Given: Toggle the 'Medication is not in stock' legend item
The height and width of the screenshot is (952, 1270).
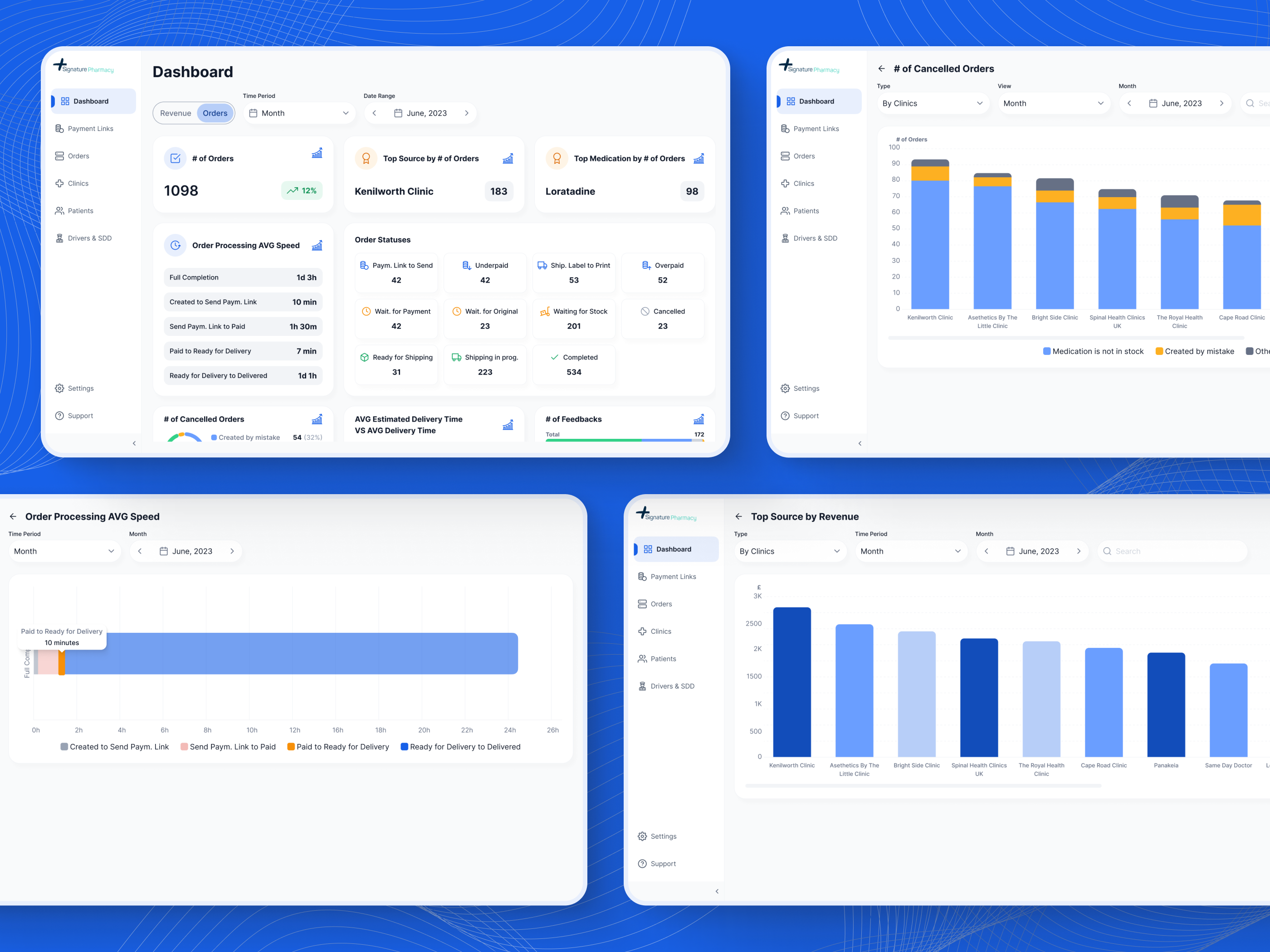Looking at the screenshot, I should [x=1093, y=350].
